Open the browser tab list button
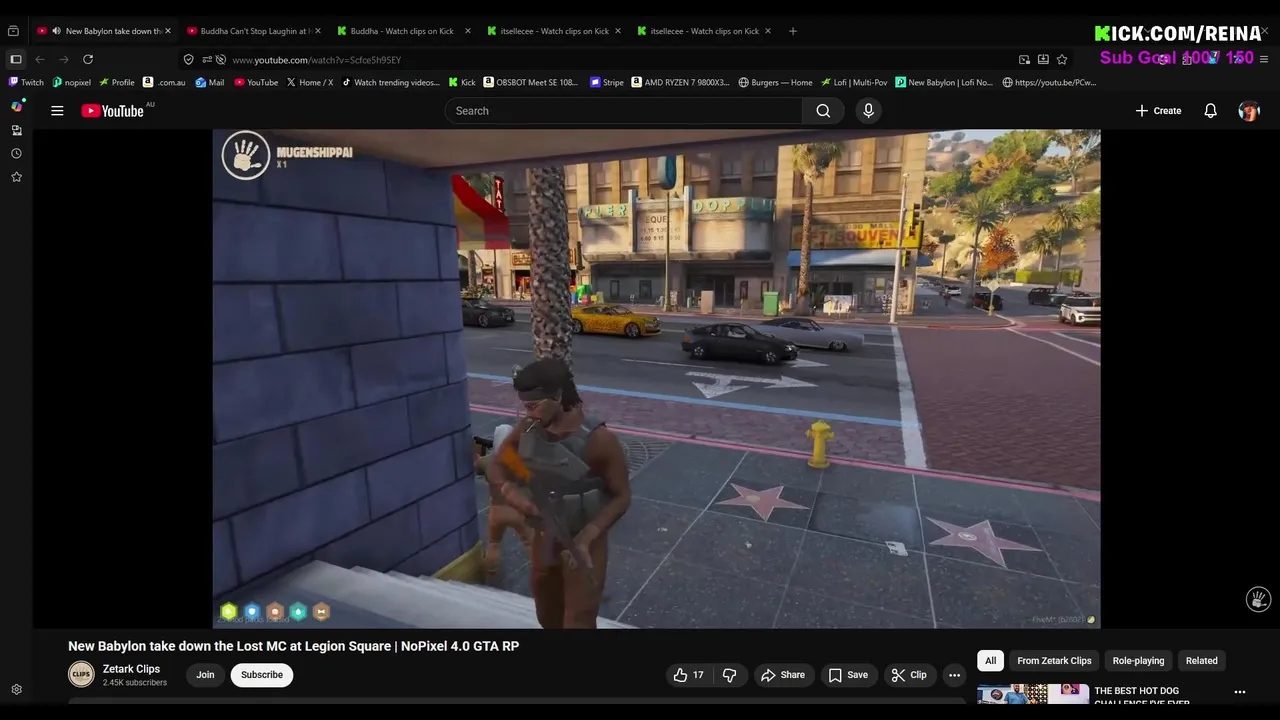The image size is (1280, 720). [x=13, y=31]
